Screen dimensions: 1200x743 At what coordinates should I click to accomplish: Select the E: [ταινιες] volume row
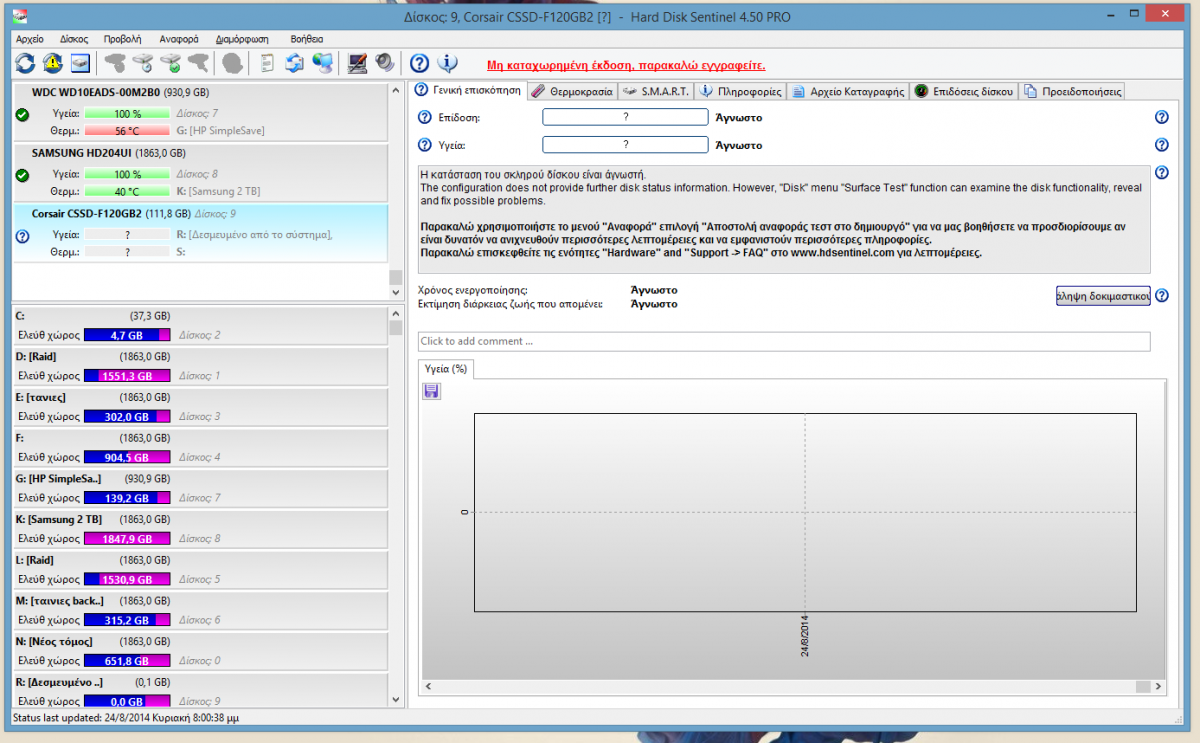pyautogui.click(x=199, y=407)
